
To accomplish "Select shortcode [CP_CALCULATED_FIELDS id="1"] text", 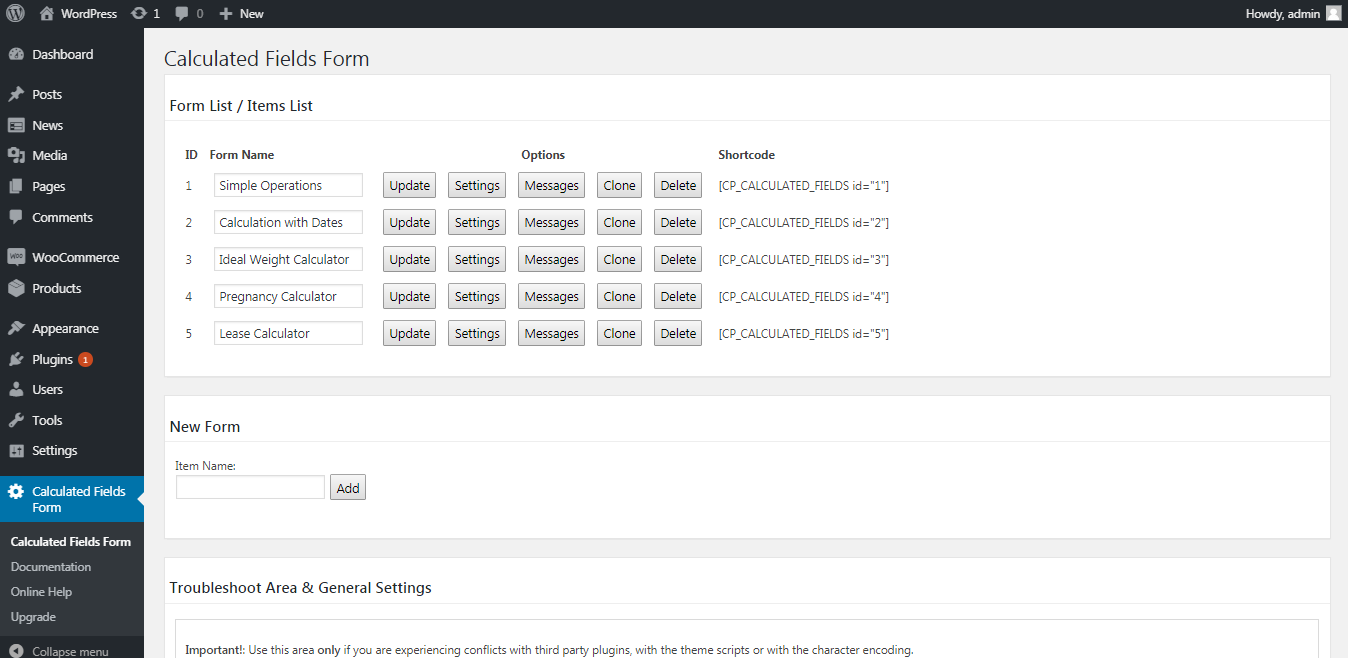I will point(803,185).
